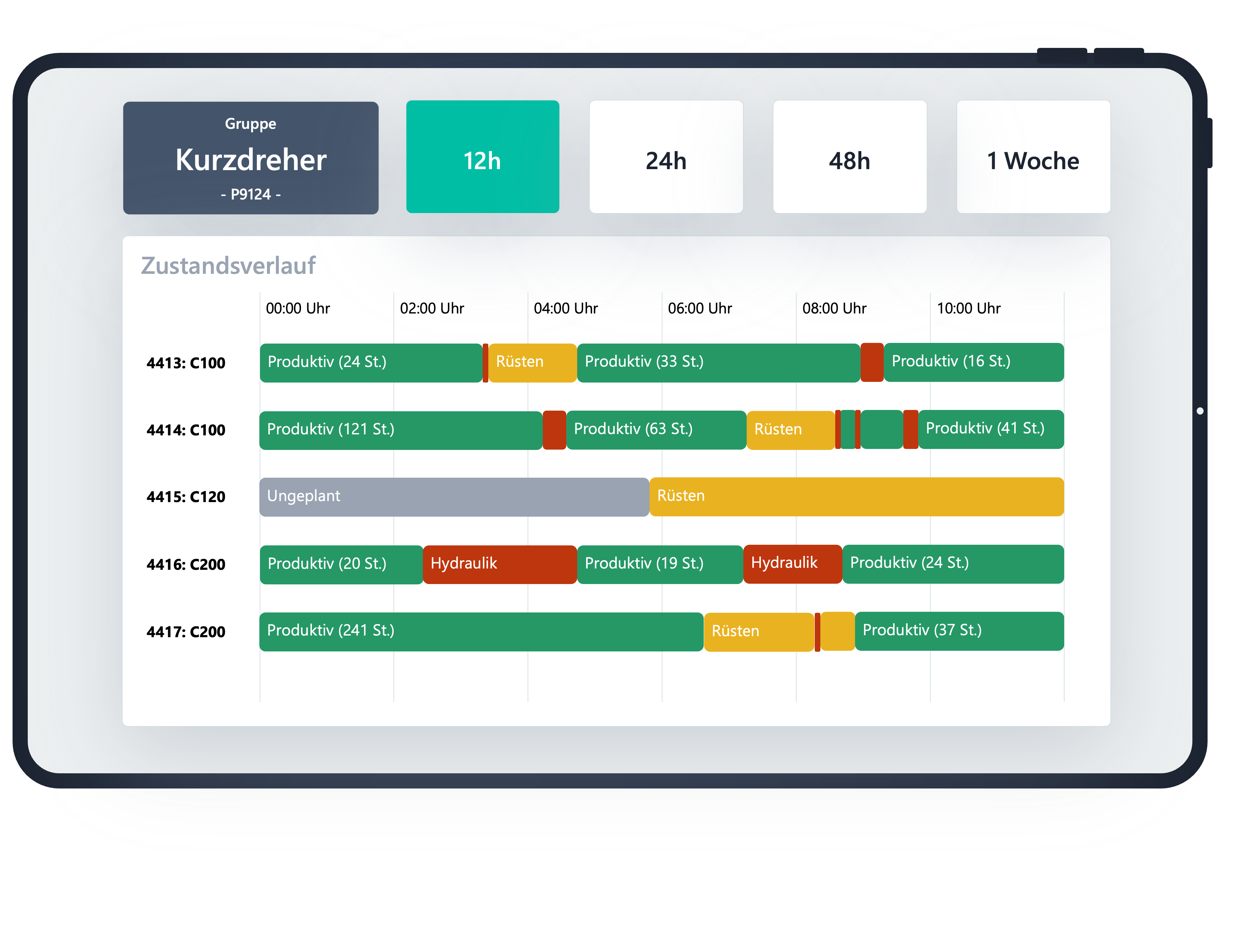Screen dimensions: 1234x952
Task: Select machine row 4415: C120
Action: coord(186,496)
